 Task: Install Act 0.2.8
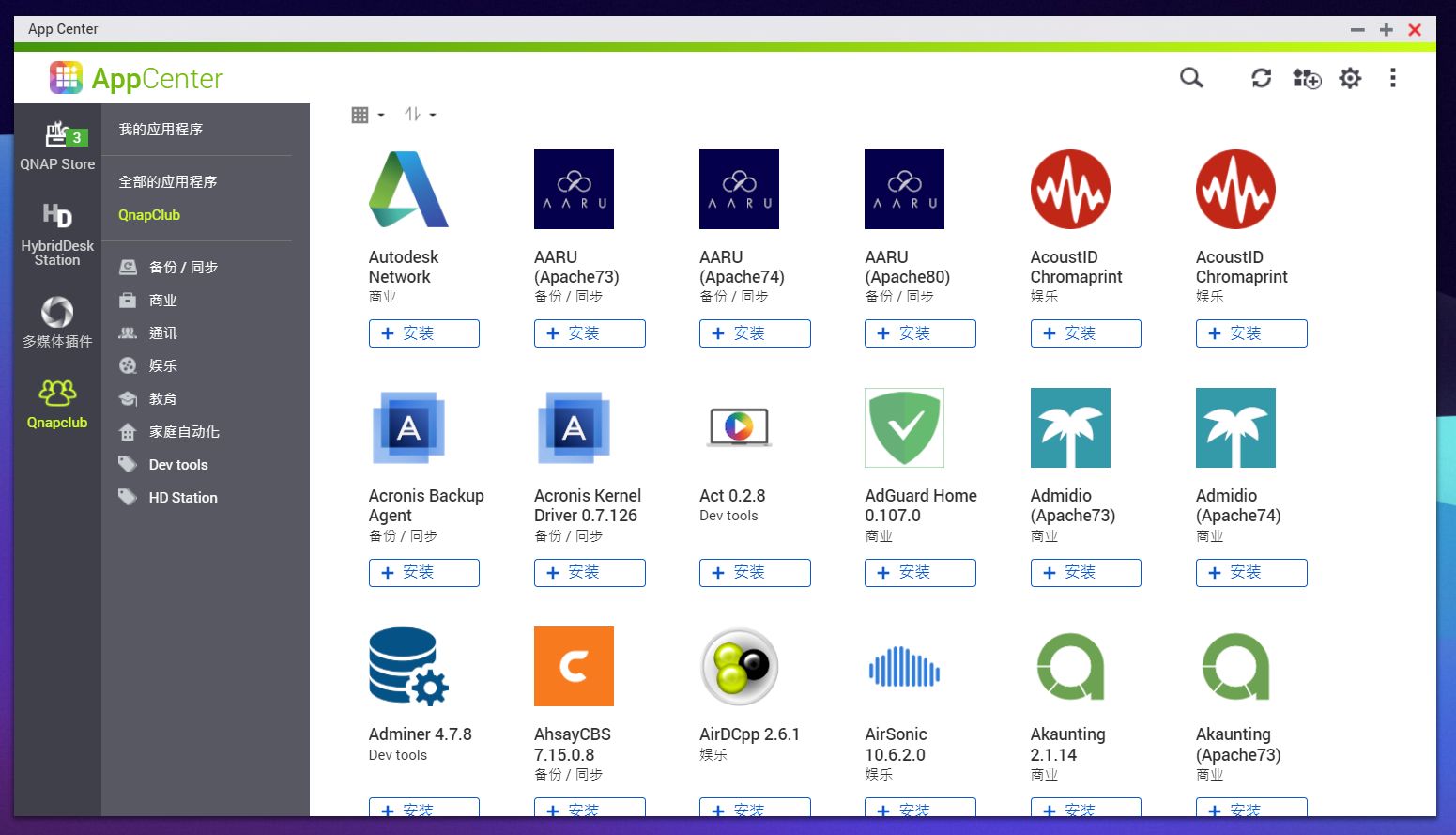click(x=755, y=573)
